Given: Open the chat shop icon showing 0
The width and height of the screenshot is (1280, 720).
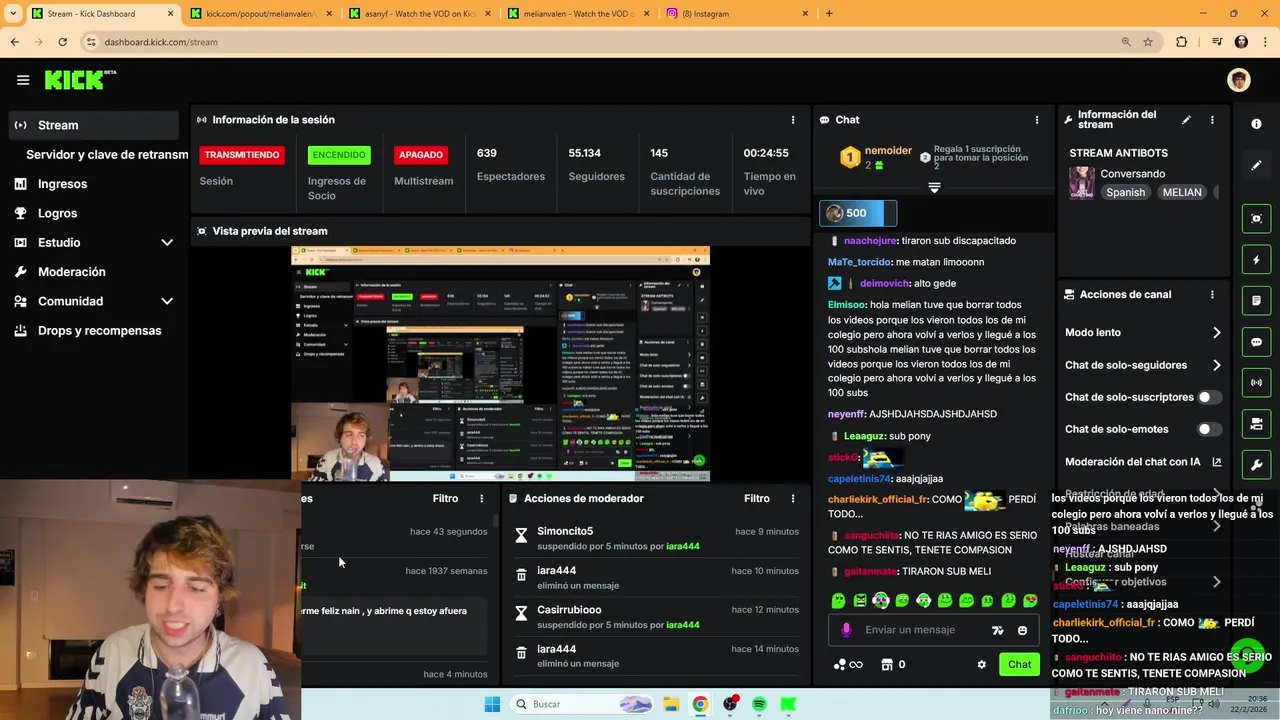Looking at the screenshot, I should coord(893,665).
